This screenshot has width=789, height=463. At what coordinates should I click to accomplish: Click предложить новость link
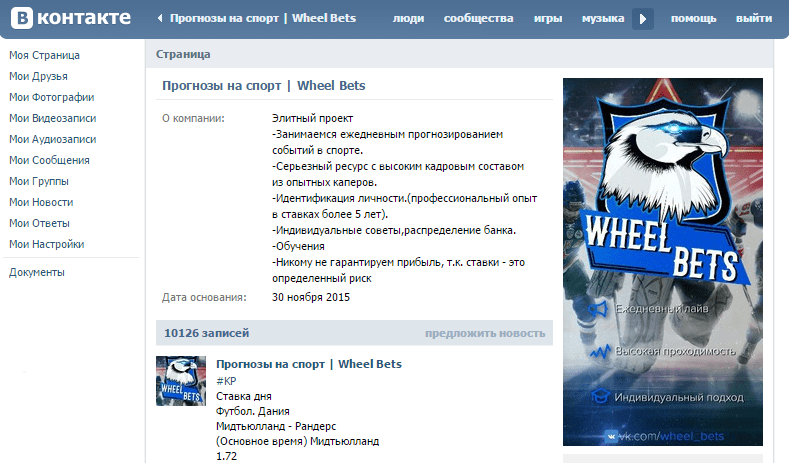coord(485,333)
